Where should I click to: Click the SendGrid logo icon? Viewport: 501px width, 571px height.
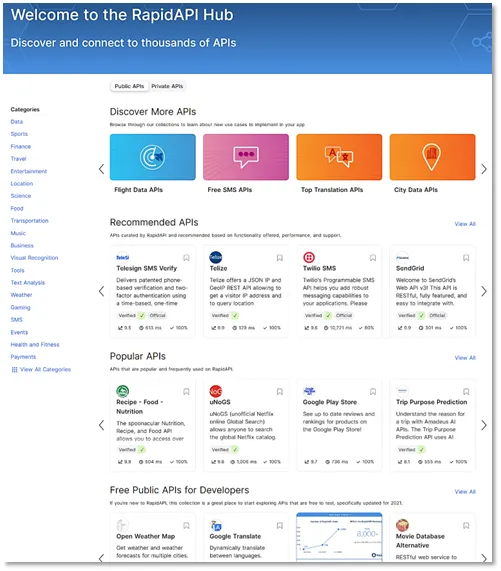pos(402,257)
